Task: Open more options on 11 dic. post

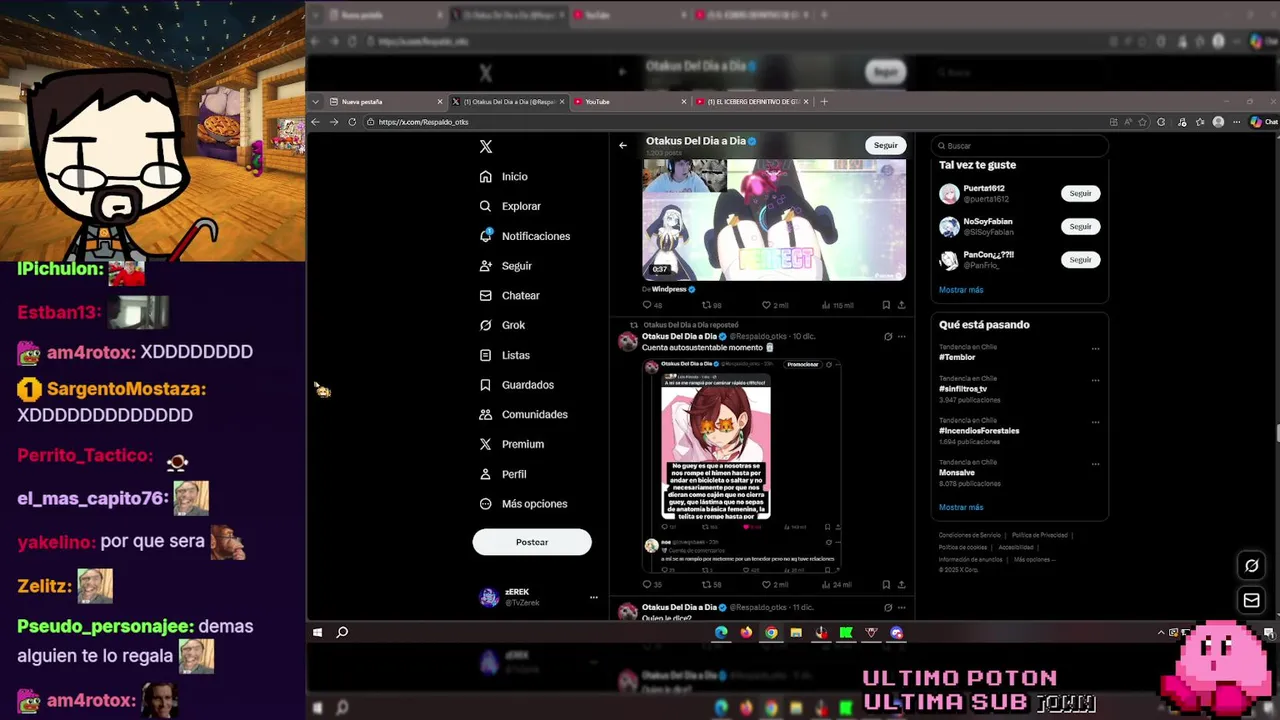Action: point(902,607)
